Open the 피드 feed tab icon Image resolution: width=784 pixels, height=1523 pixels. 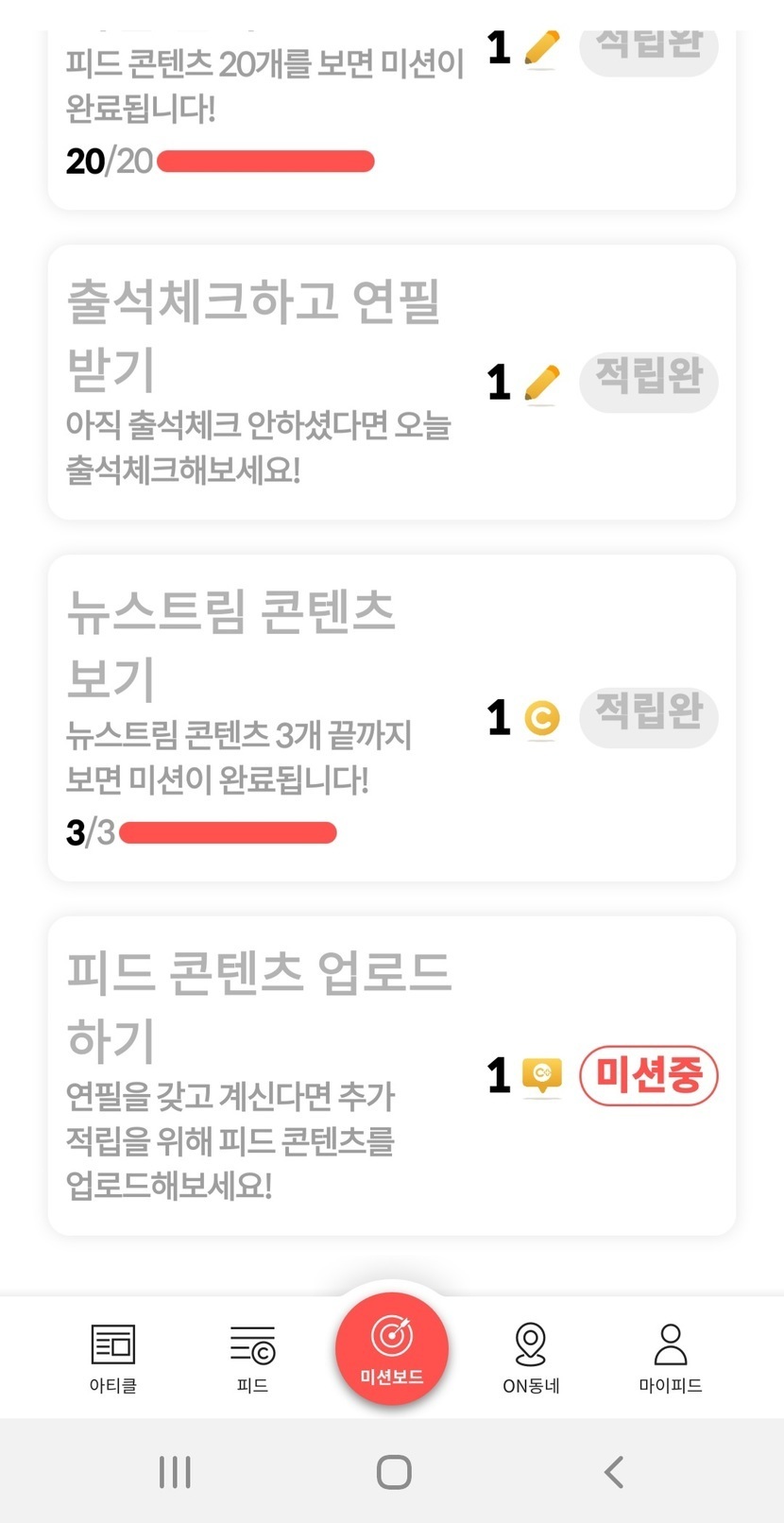tap(252, 1345)
